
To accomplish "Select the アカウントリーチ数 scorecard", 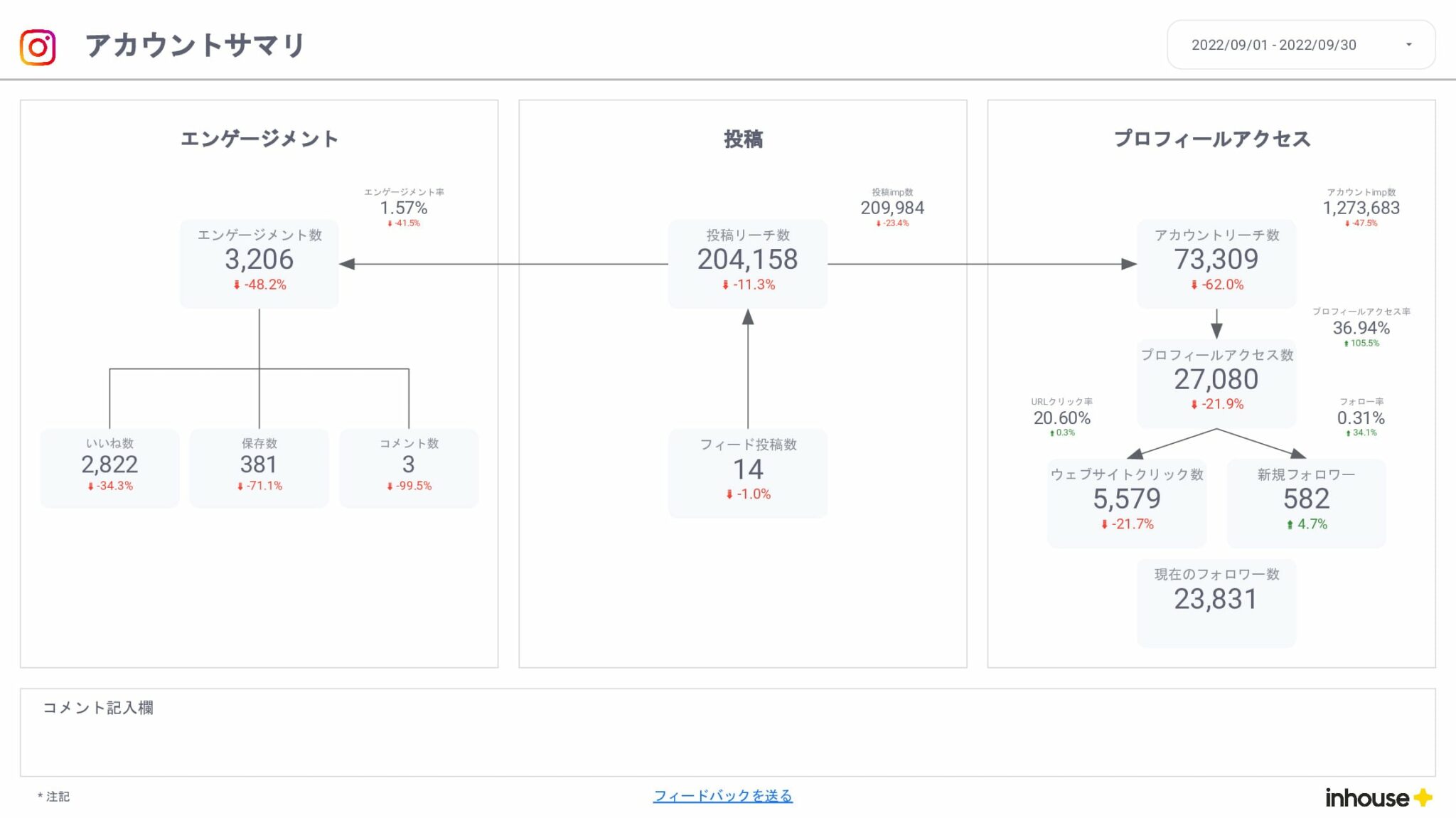I will (1216, 263).
